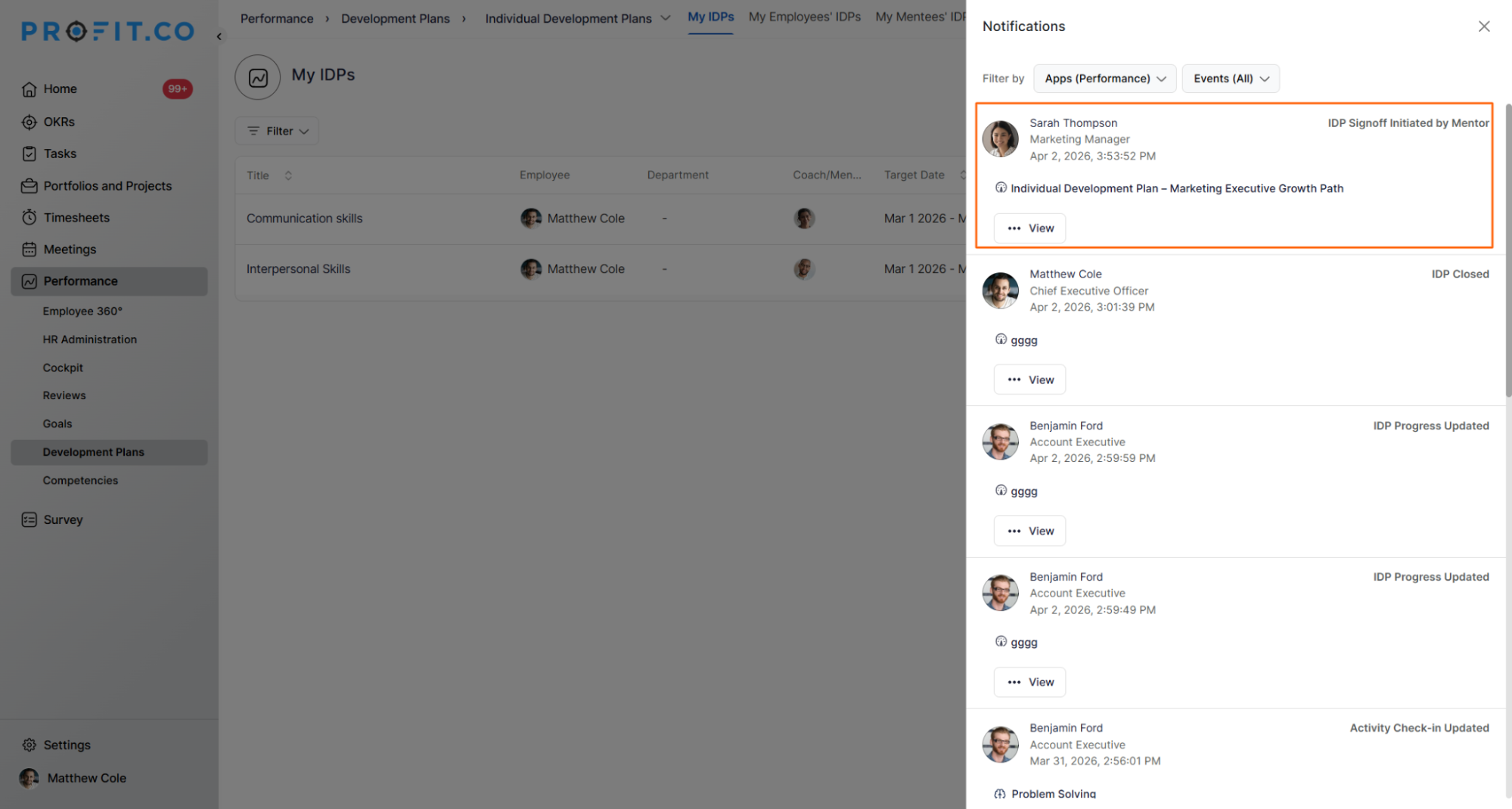Image resolution: width=1512 pixels, height=809 pixels.
Task: Click the Department column header
Action: tap(678, 175)
